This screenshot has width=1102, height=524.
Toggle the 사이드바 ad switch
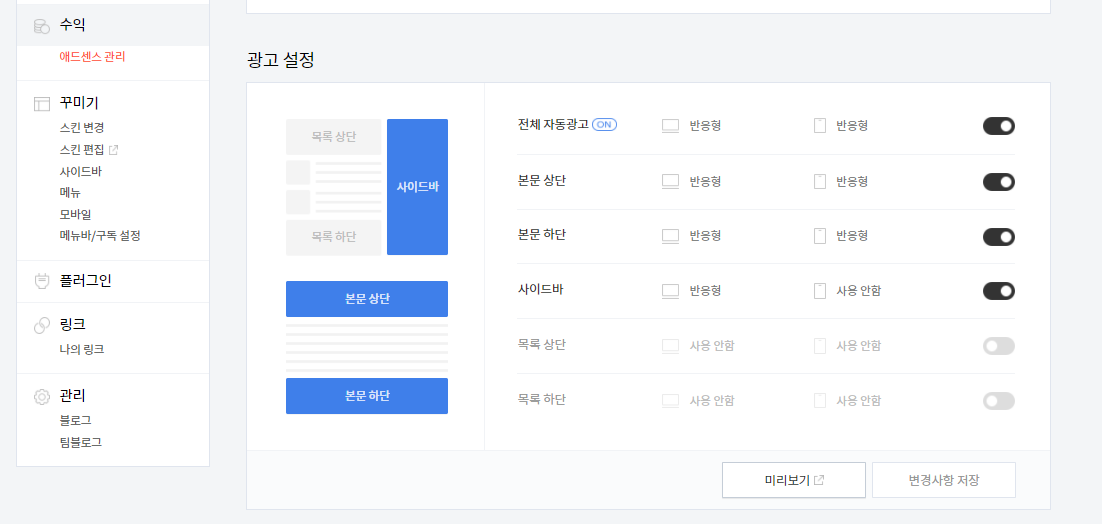pyautogui.click(x=999, y=291)
